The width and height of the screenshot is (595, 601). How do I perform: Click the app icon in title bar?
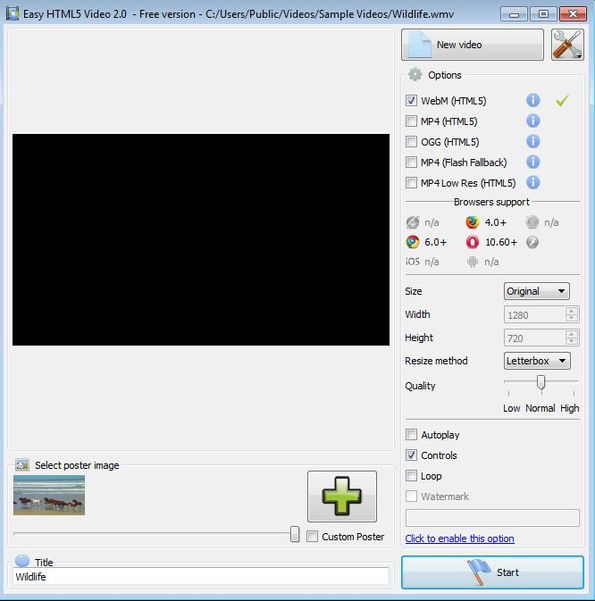click(12, 14)
